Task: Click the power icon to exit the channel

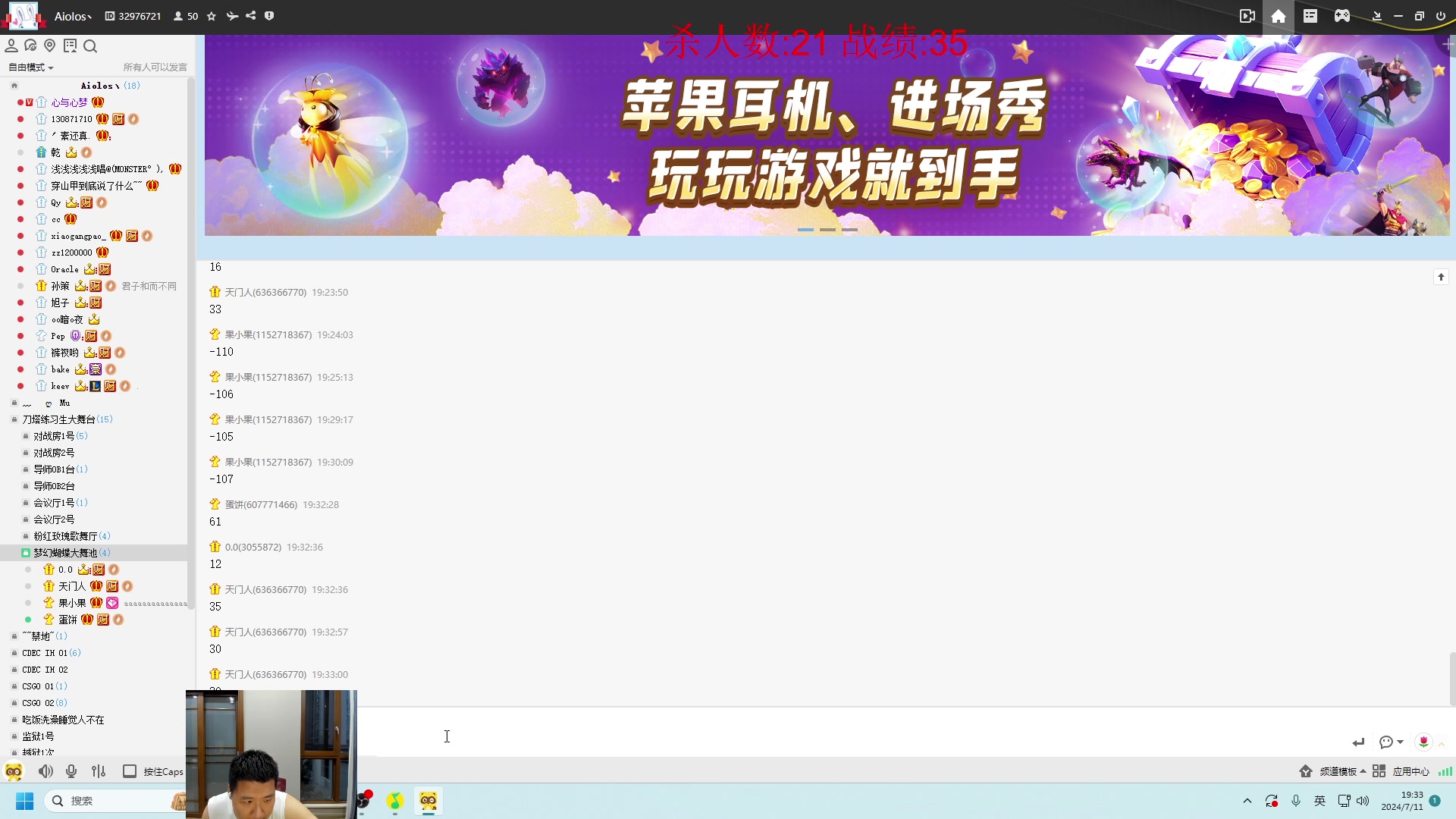Action: [1441, 16]
